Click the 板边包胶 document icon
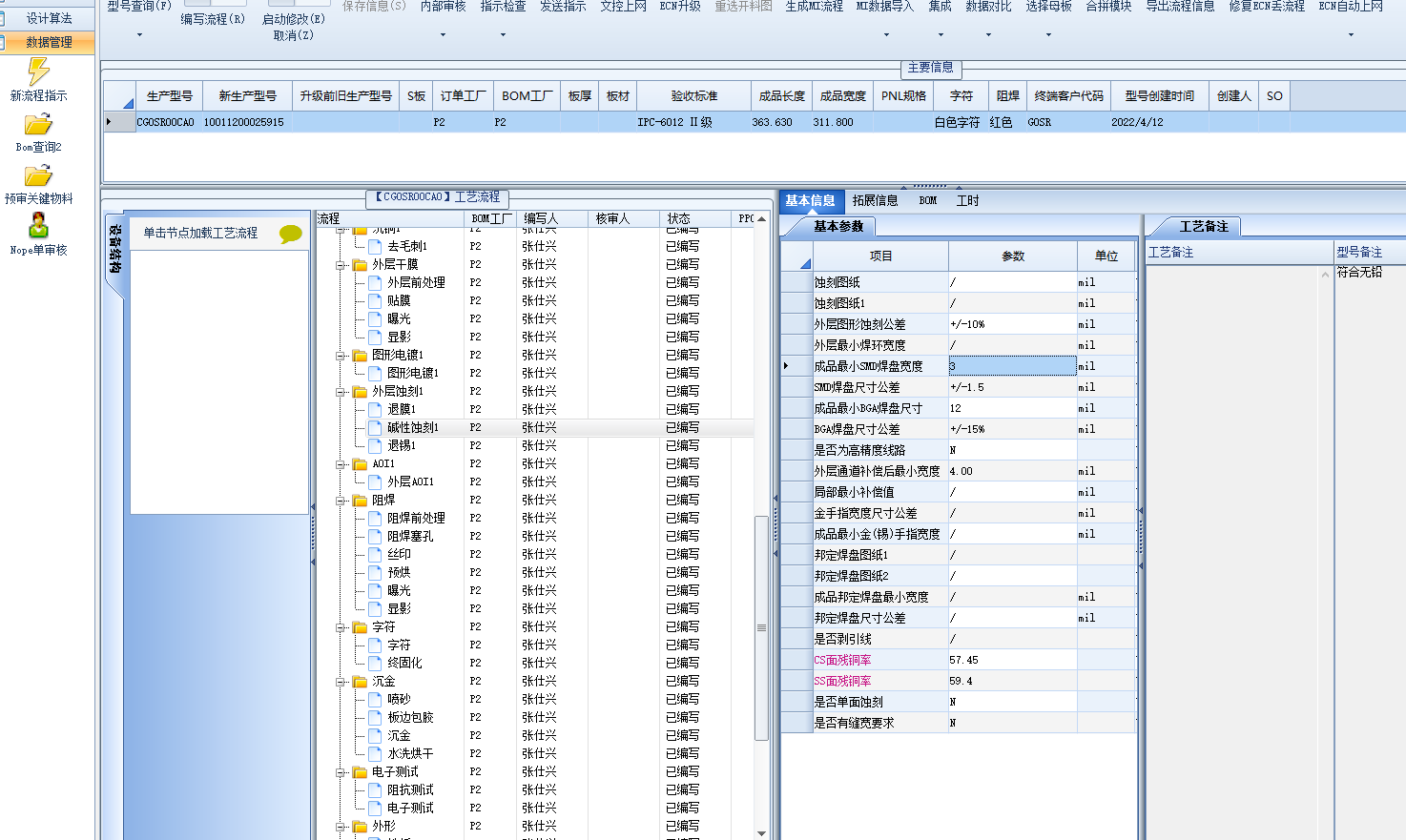Image resolution: width=1406 pixels, height=840 pixels. (x=375, y=717)
